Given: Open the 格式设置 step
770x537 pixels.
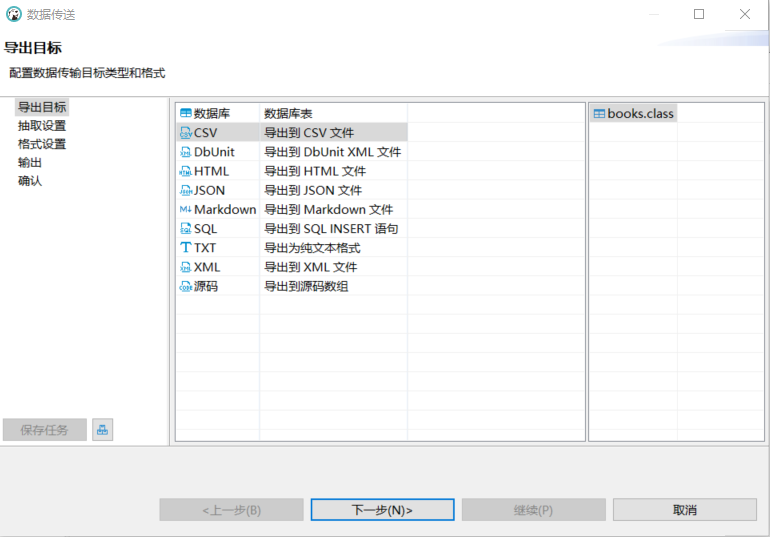Looking at the screenshot, I should tap(42, 144).
